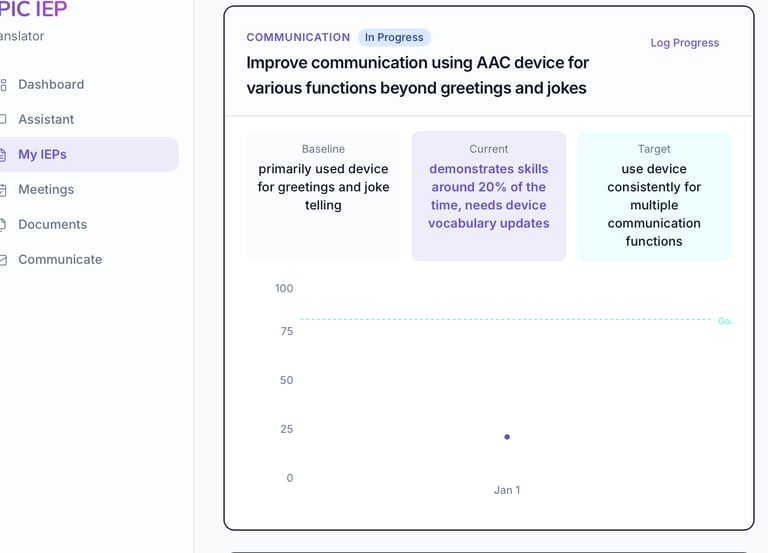This screenshot has height=553, width=768.
Task: Open the Documents section
Action: (x=52, y=225)
